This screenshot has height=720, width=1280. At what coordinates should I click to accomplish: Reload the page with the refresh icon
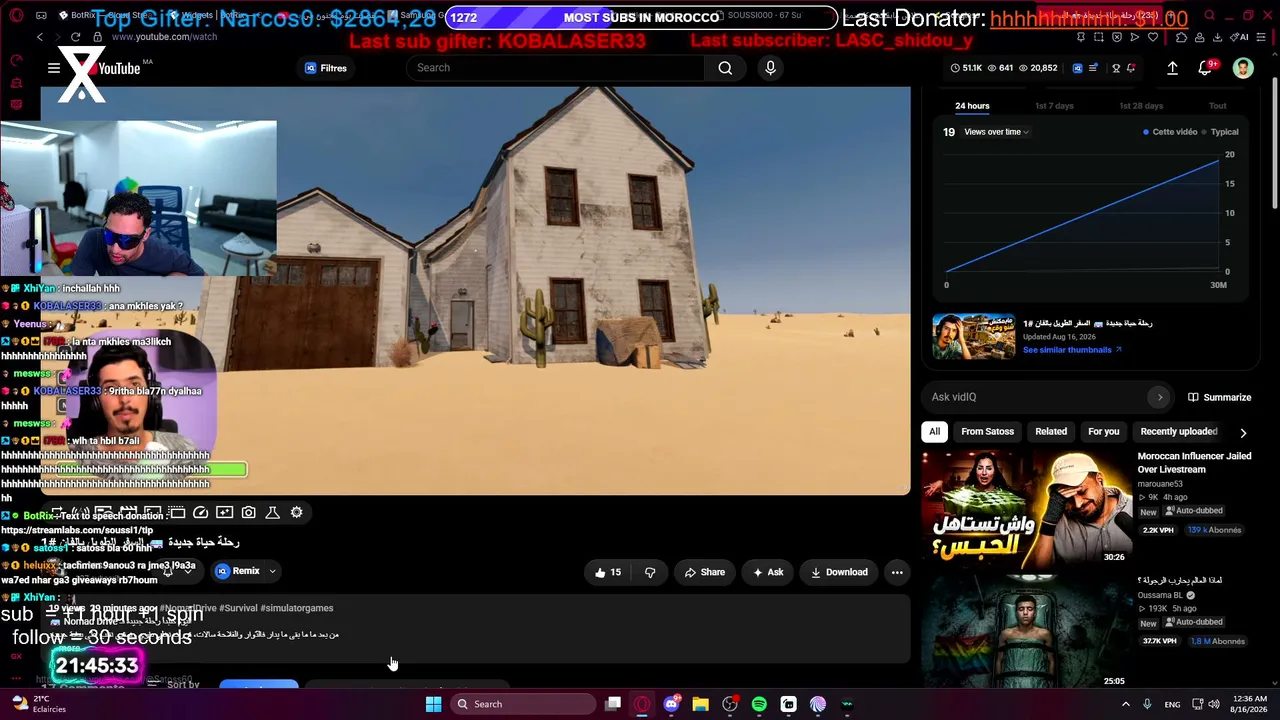pyautogui.click(x=75, y=37)
